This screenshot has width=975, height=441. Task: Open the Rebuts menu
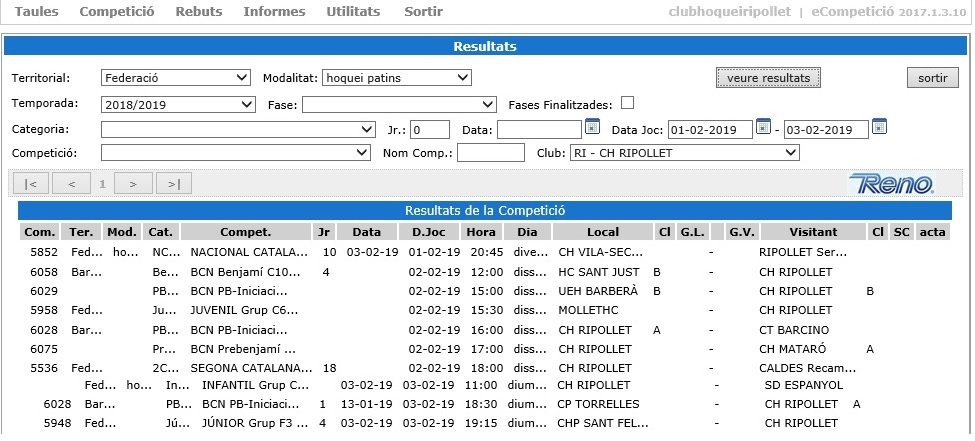[198, 12]
